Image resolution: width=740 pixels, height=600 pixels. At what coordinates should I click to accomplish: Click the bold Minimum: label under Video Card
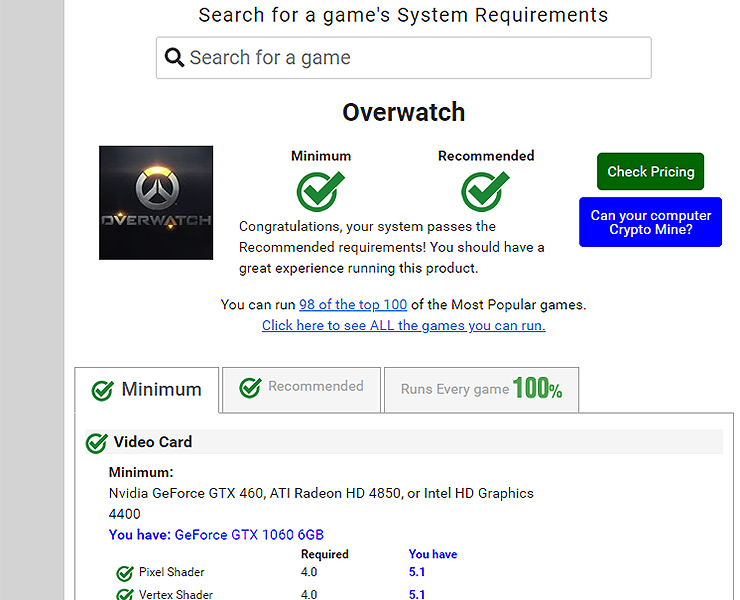pos(141,472)
